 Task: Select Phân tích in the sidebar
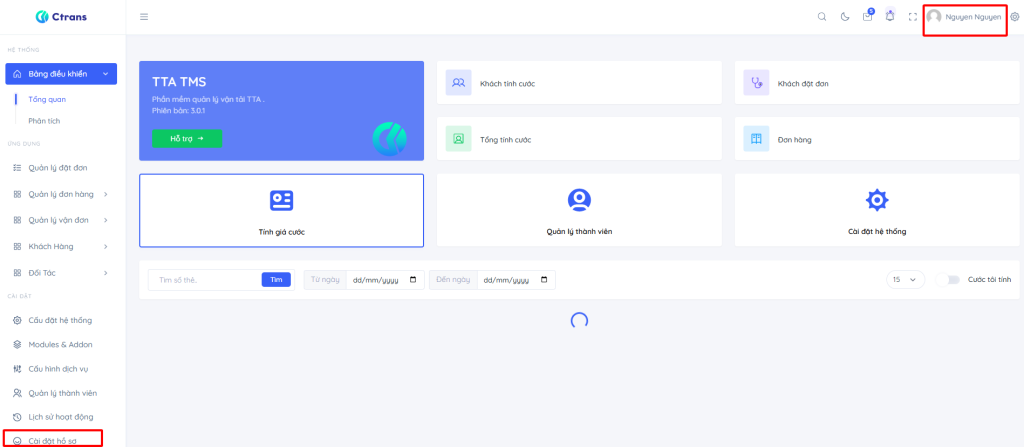coord(44,121)
